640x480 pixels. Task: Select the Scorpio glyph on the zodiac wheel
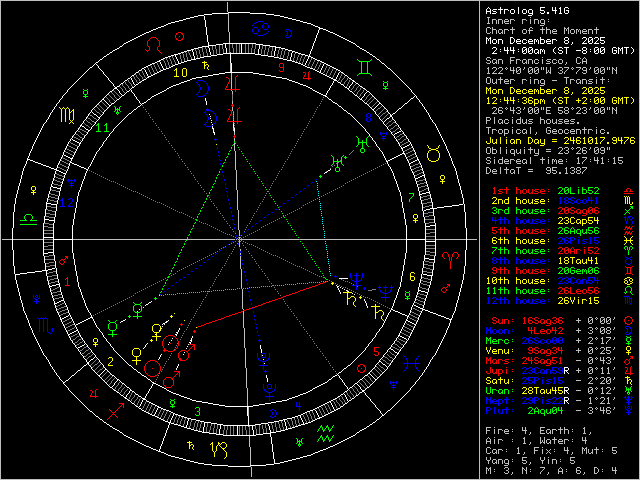click(x=43, y=326)
